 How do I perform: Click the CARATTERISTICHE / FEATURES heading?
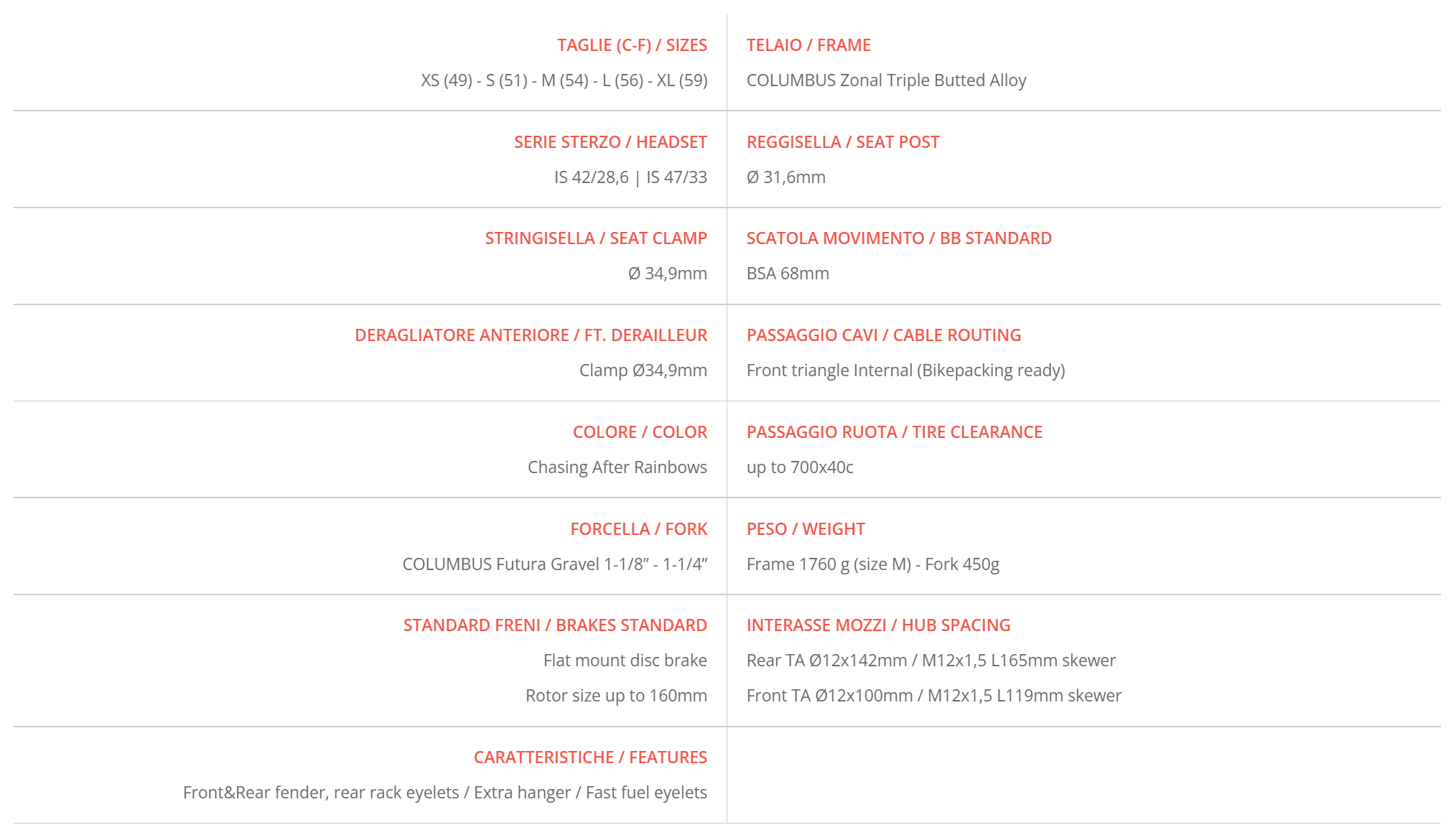point(590,757)
